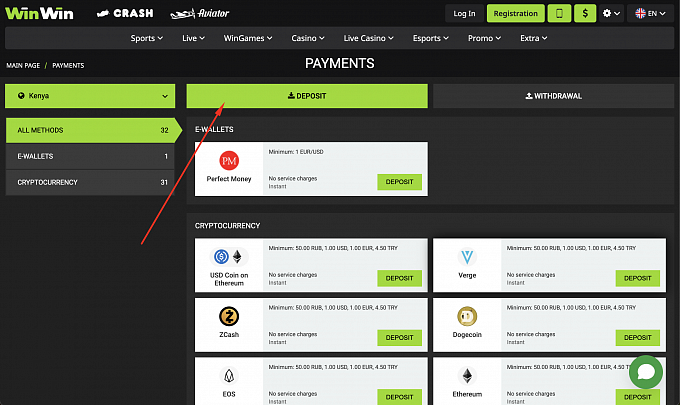Viewport: 680px width, 405px height.
Task: Open the Aviator game link
Action: click(x=200, y=13)
